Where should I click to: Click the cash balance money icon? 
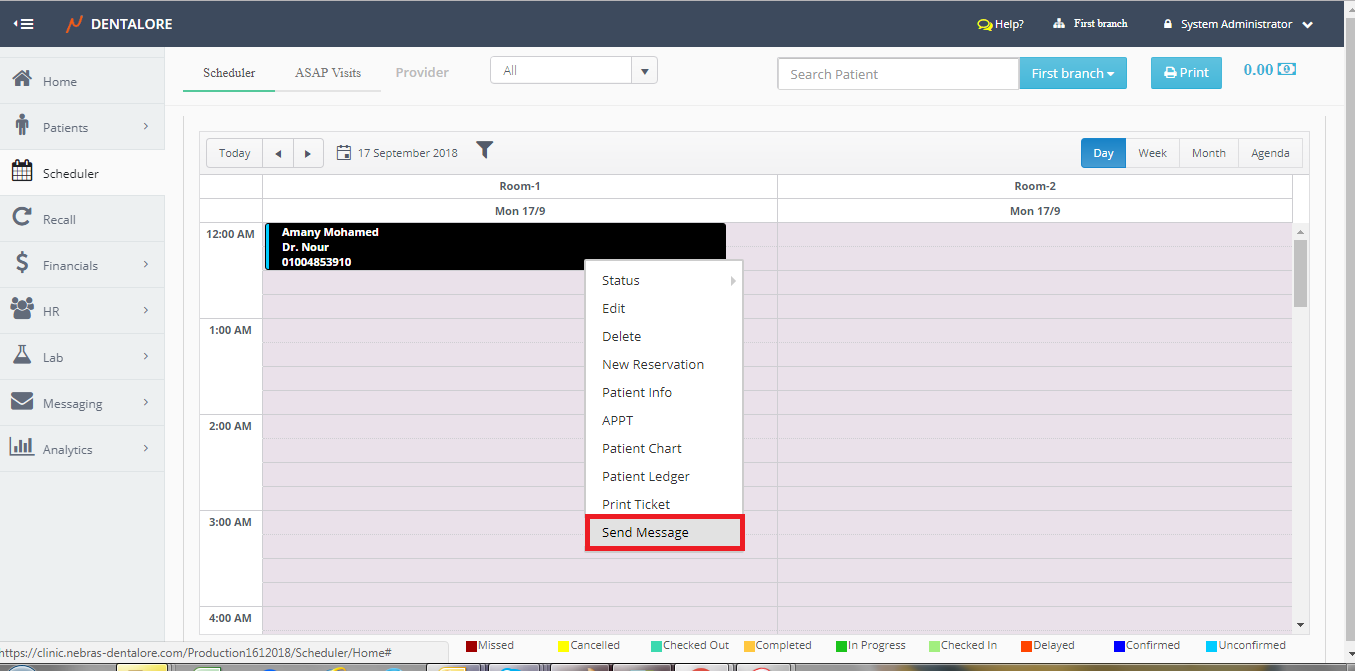[x=1287, y=70]
